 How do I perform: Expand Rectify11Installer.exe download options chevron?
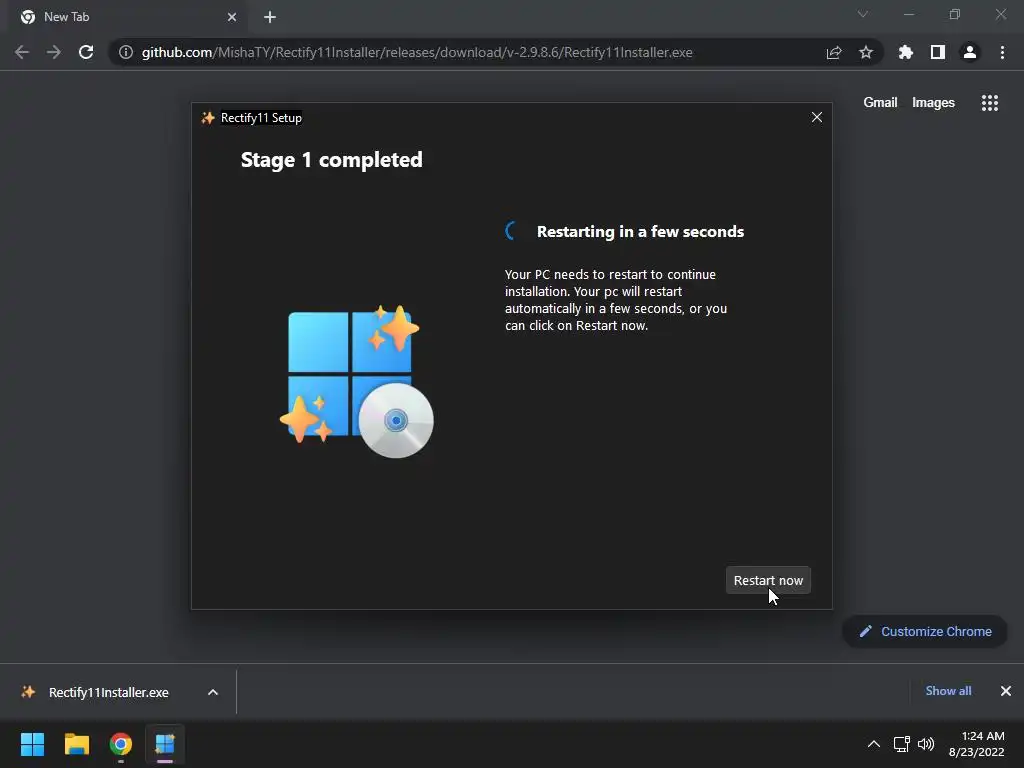(213, 692)
